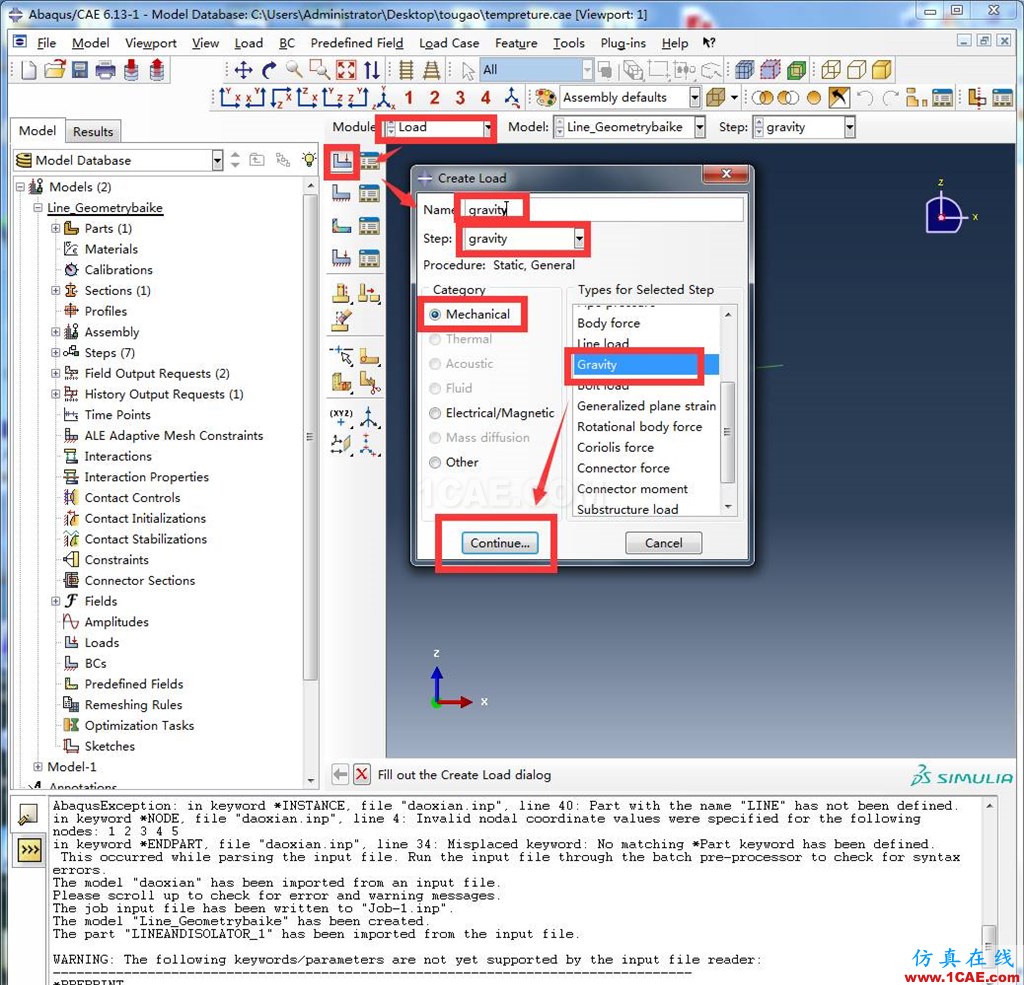Open the Viewport menu
This screenshot has width=1024, height=985.
point(151,43)
